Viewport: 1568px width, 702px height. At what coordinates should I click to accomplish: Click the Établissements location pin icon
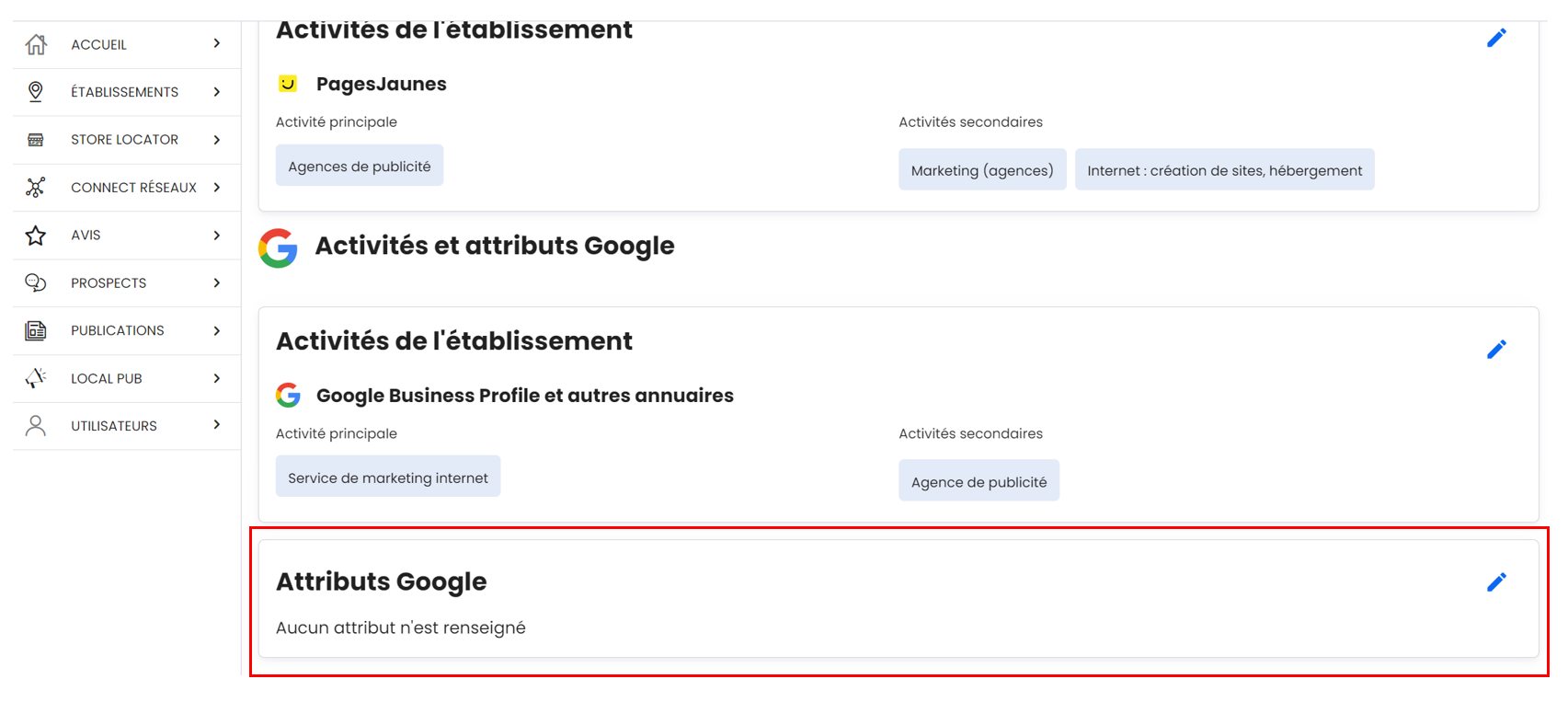pos(36,92)
